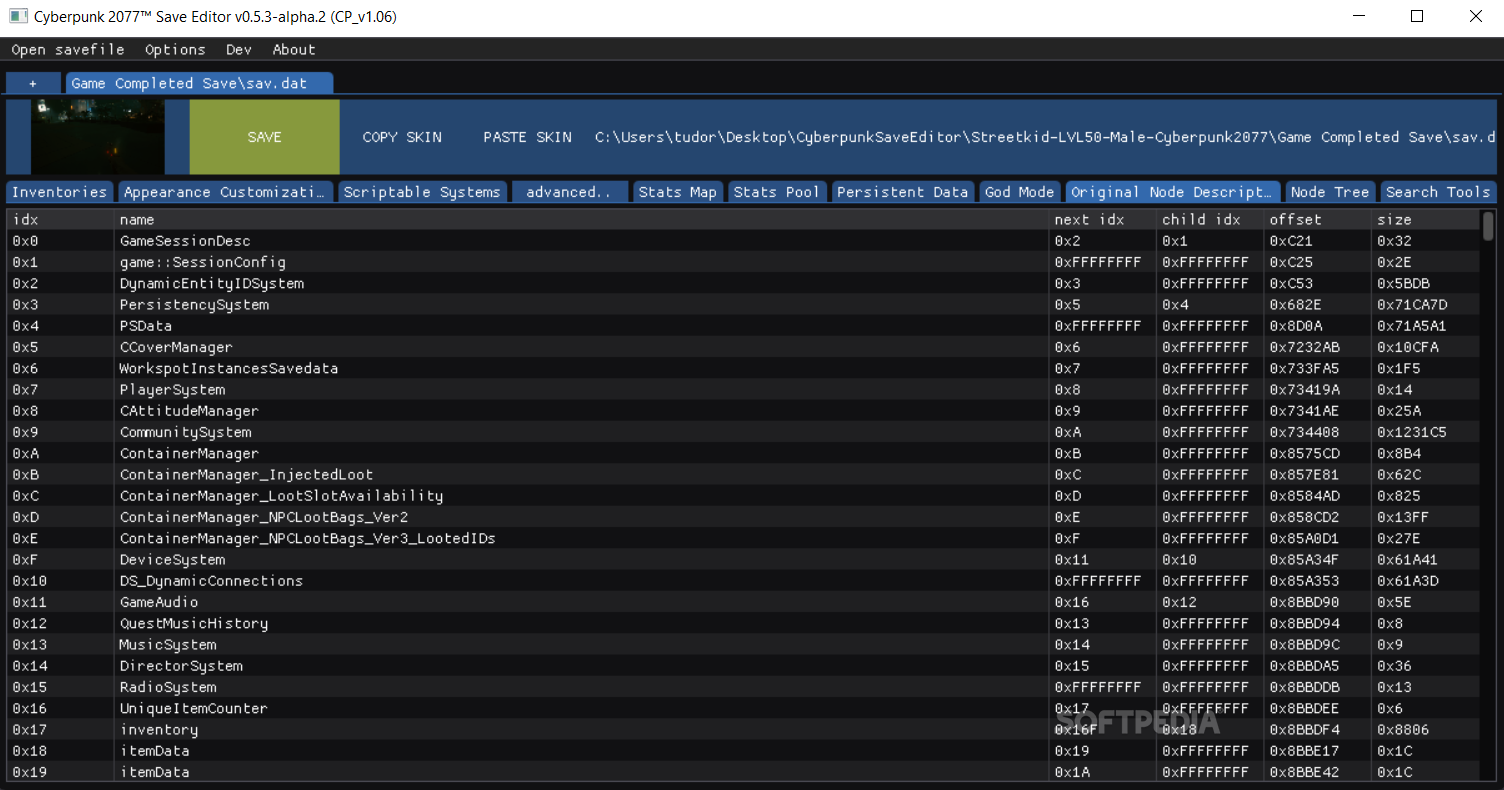This screenshot has width=1504, height=790.
Task: Click the 'name' column header
Action: (136, 219)
